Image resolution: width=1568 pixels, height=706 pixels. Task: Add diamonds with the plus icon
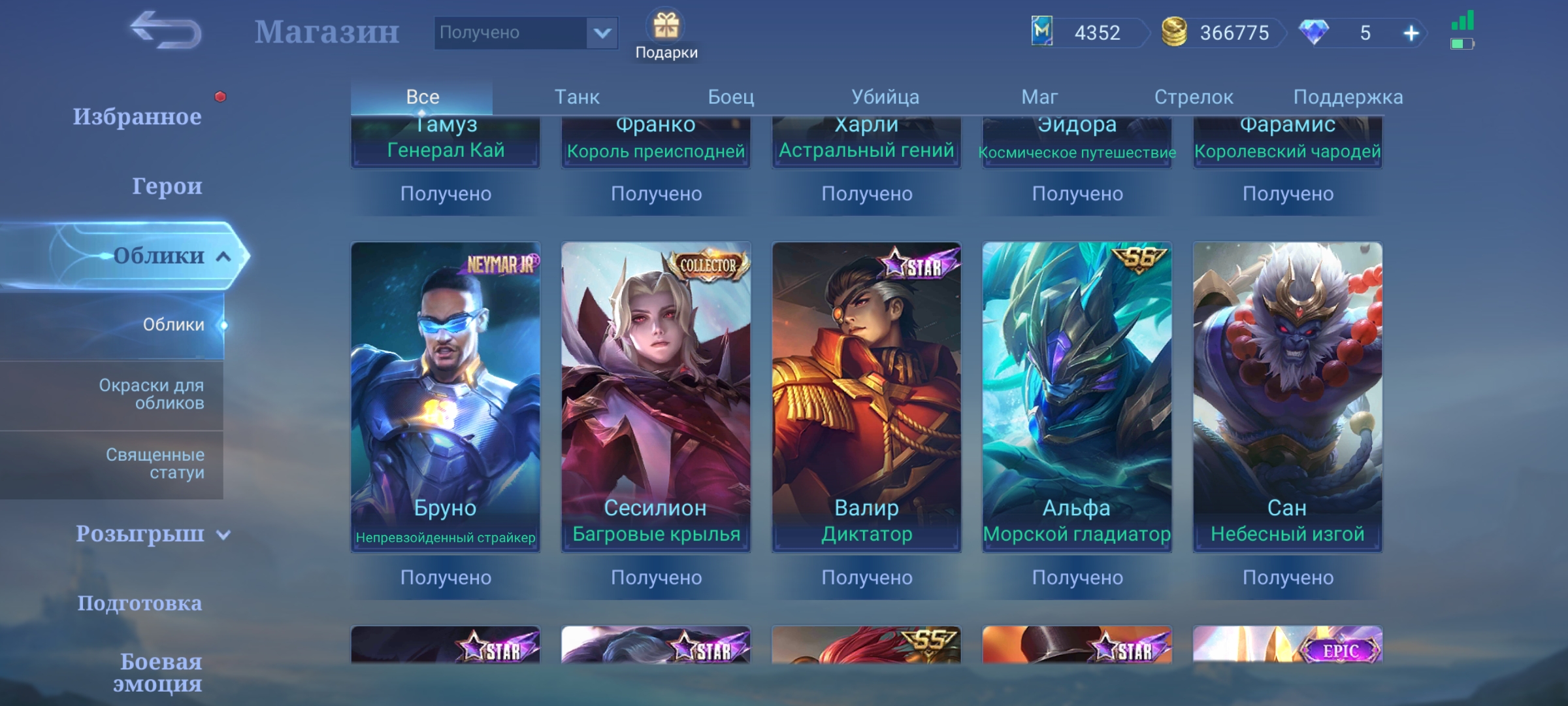1411,33
